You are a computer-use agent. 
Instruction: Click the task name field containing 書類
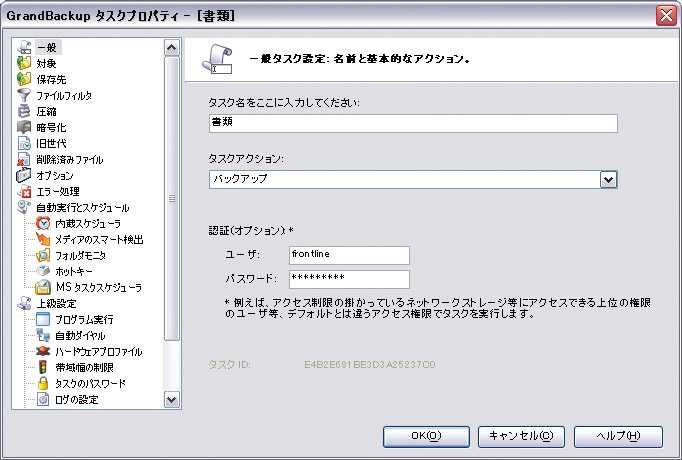click(413, 123)
